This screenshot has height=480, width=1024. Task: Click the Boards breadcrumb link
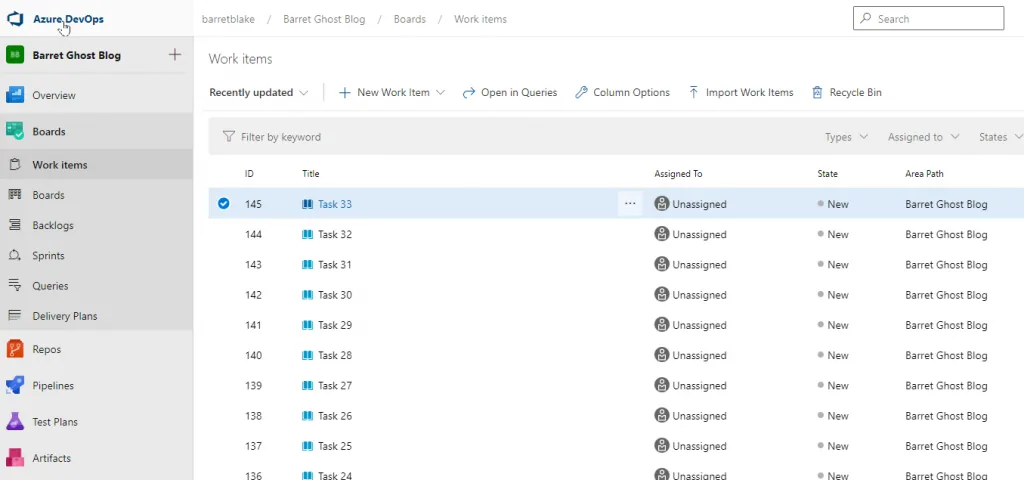tap(409, 19)
